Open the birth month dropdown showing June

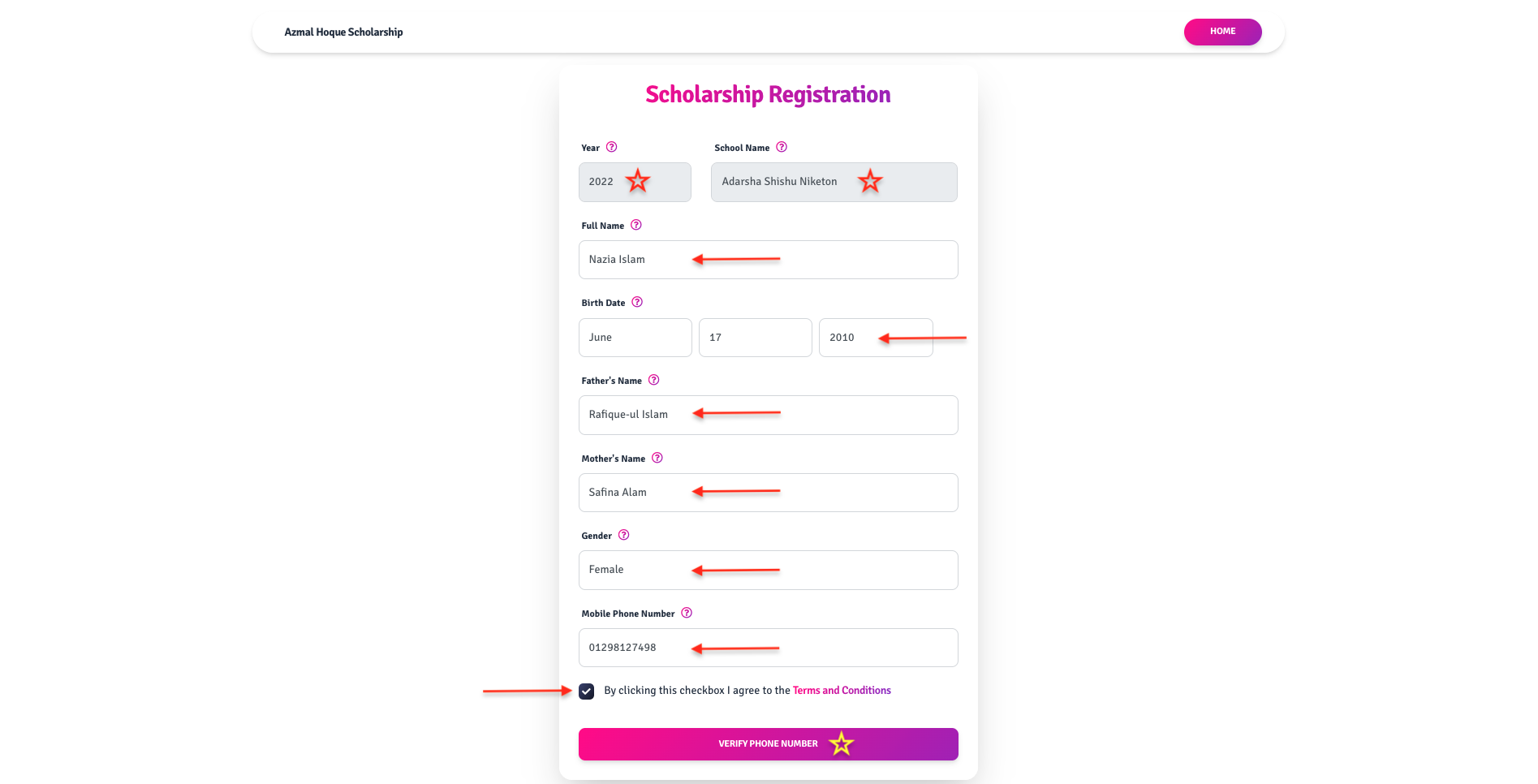click(x=635, y=338)
